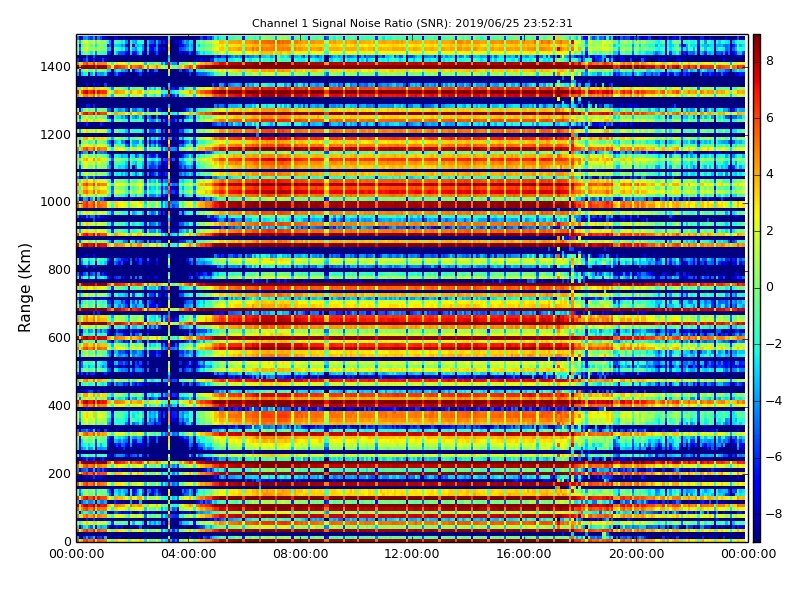The height and width of the screenshot is (600, 800).
Task: Click the 0 range tick label on the y-axis
Action: pos(68,541)
